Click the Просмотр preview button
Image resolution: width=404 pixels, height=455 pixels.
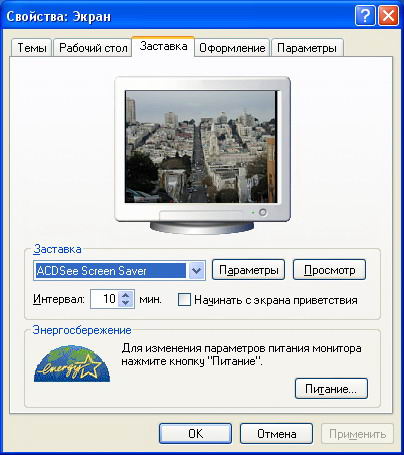(x=329, y=270)
